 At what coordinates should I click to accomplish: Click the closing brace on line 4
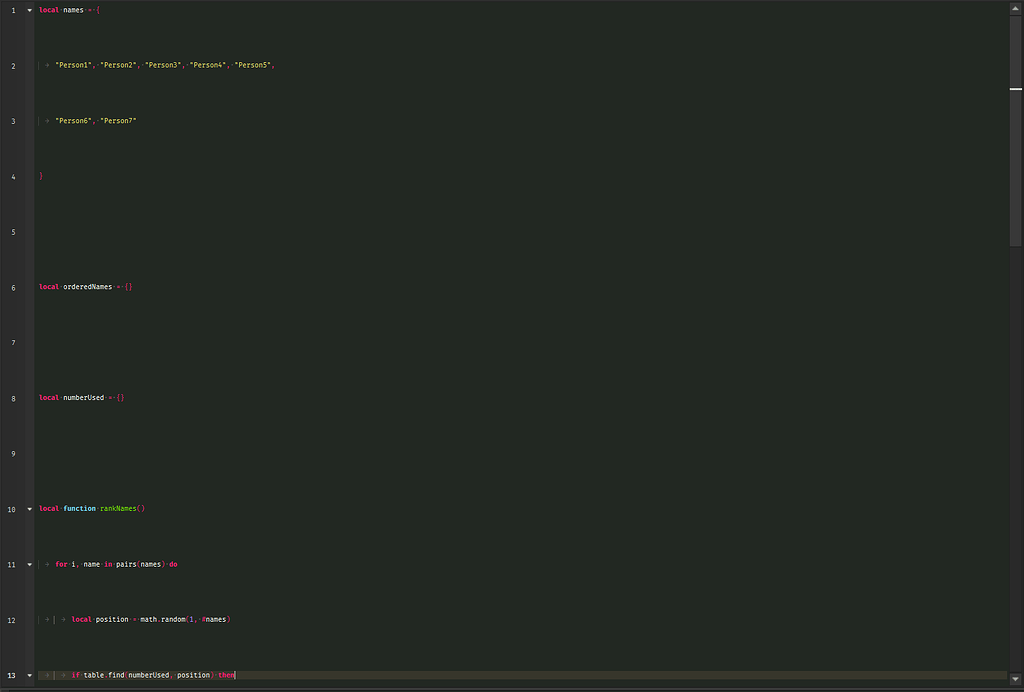pyautogui.click(x=40, y=176)
